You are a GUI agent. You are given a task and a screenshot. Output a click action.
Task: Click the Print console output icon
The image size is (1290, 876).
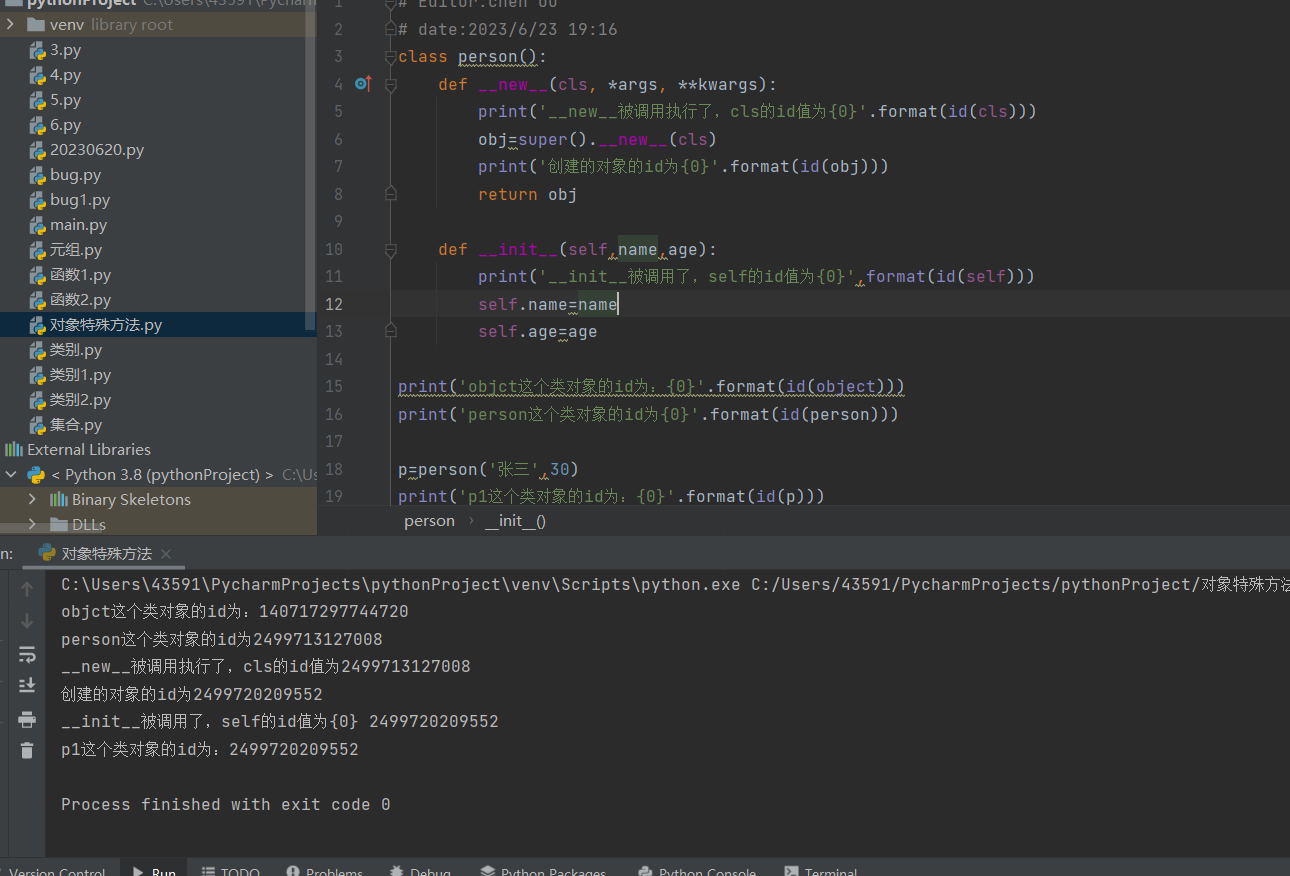point(27,719)
